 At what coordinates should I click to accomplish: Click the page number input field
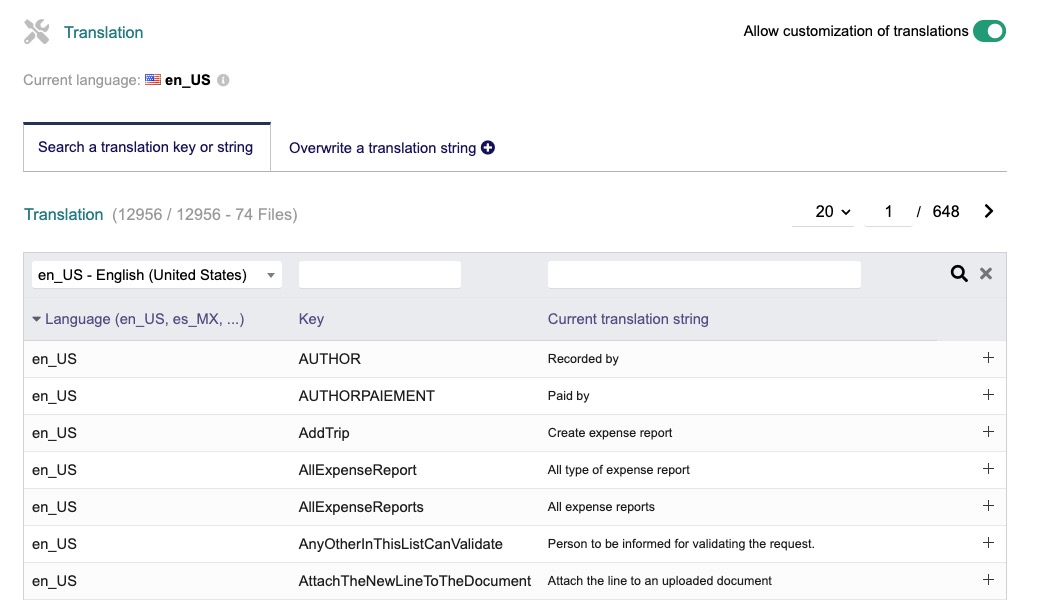coord(888,211)
